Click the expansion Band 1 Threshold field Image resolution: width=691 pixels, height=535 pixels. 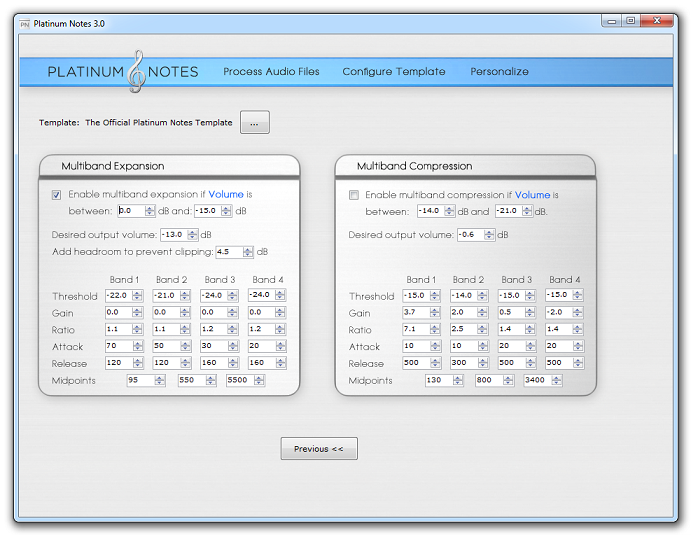119,296
